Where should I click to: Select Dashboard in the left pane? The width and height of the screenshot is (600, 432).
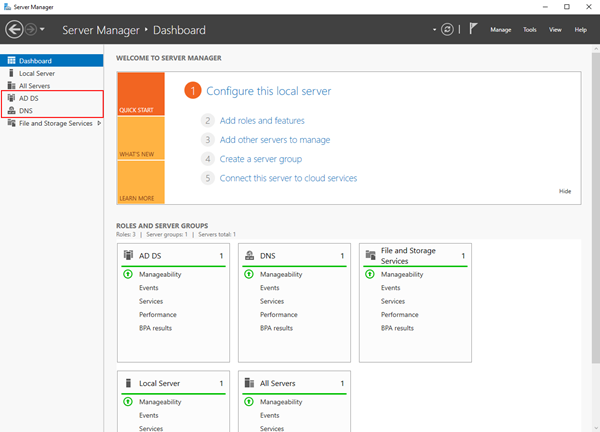click(x=52, y=60)
